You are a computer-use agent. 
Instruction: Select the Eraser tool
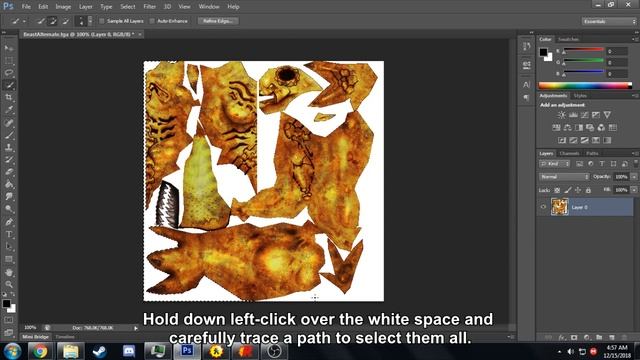9,172
